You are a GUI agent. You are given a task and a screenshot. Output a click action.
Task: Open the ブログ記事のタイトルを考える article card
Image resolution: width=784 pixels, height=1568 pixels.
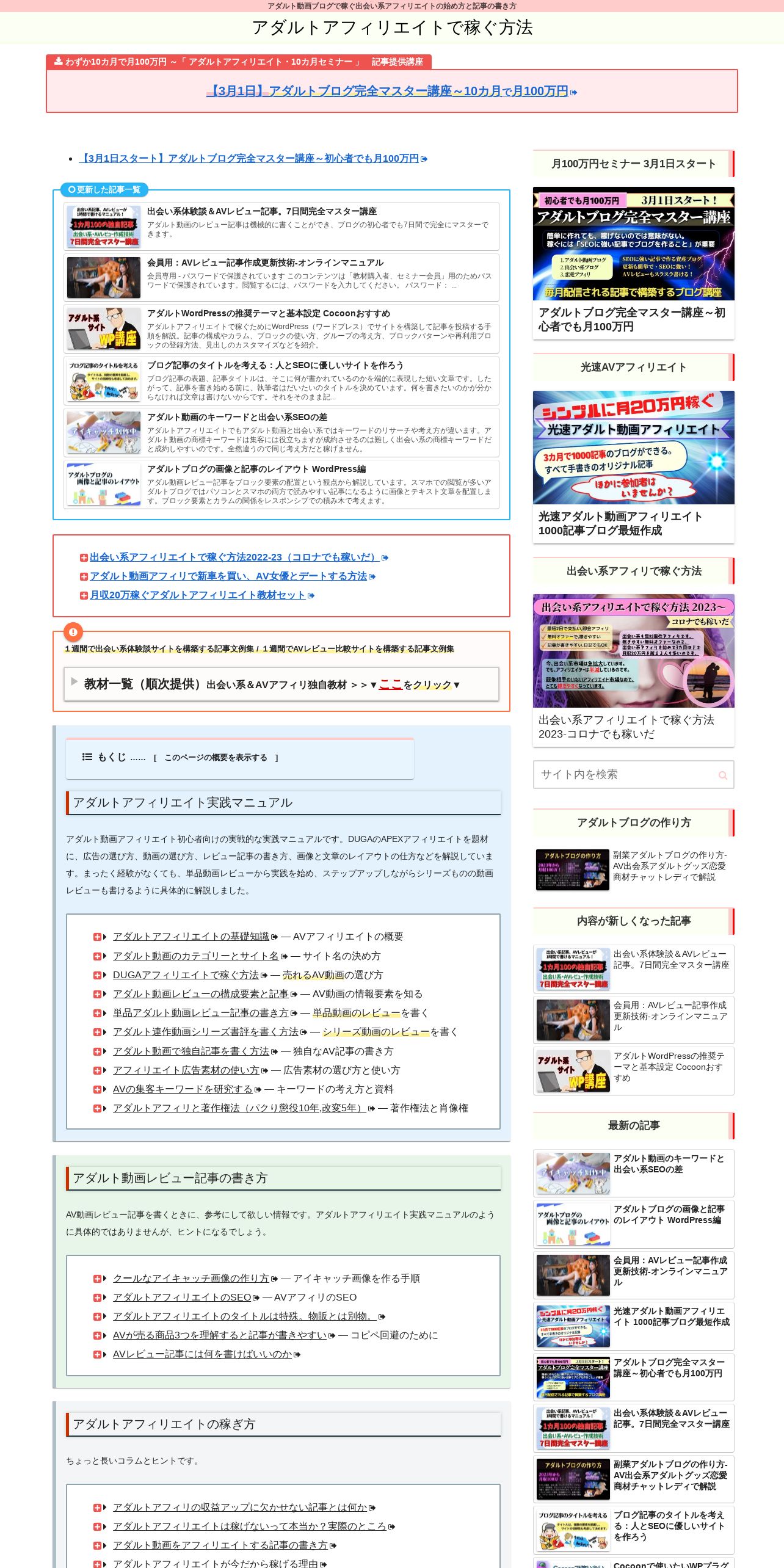tap(281, 380)
